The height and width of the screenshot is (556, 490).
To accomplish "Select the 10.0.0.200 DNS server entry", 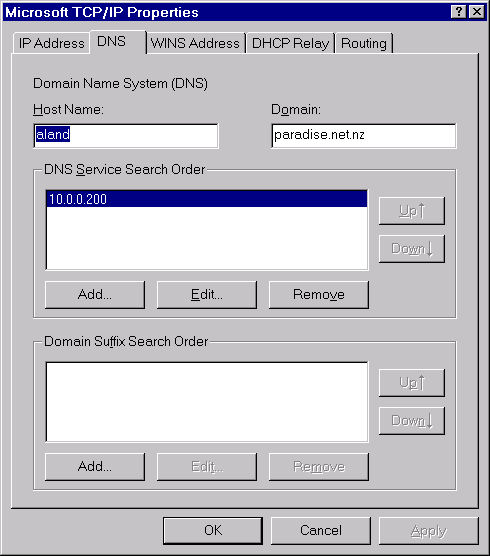I will tap(207, 199).
